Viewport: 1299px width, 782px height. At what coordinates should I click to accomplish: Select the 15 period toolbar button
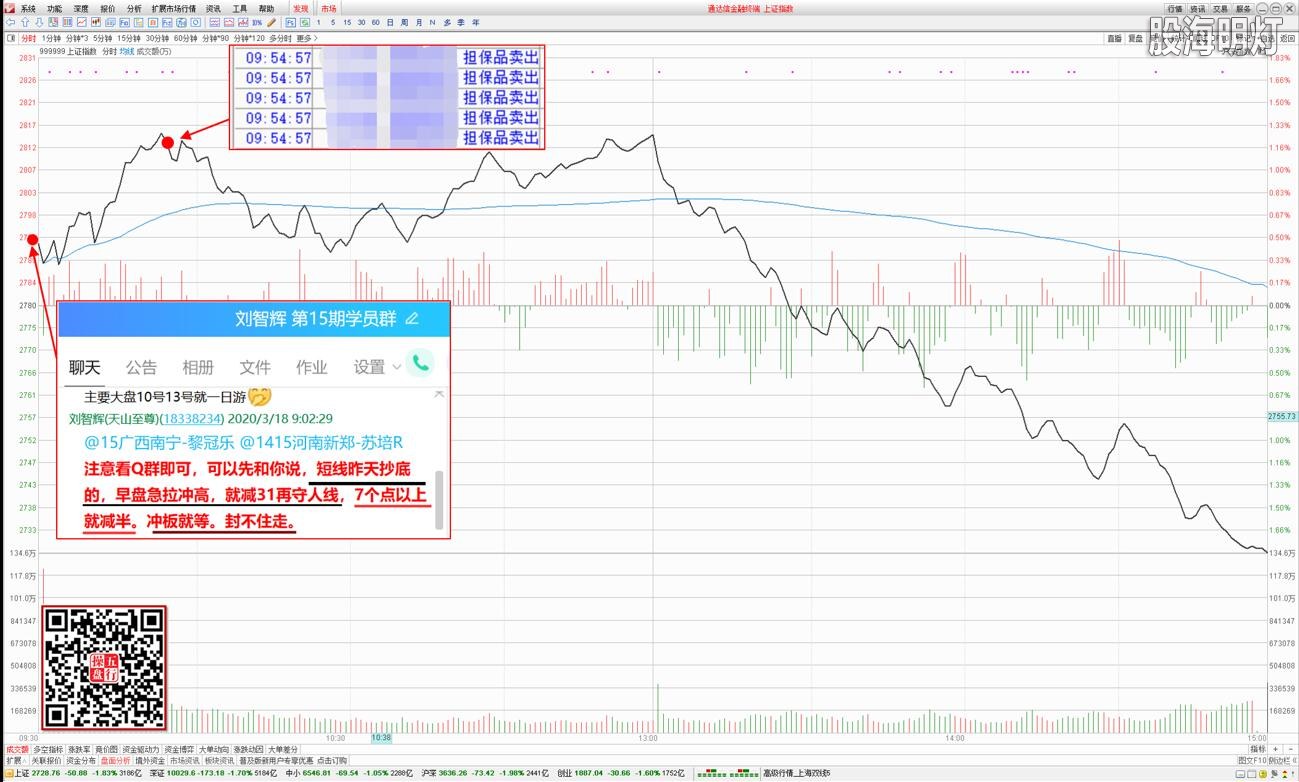point(347,22)
